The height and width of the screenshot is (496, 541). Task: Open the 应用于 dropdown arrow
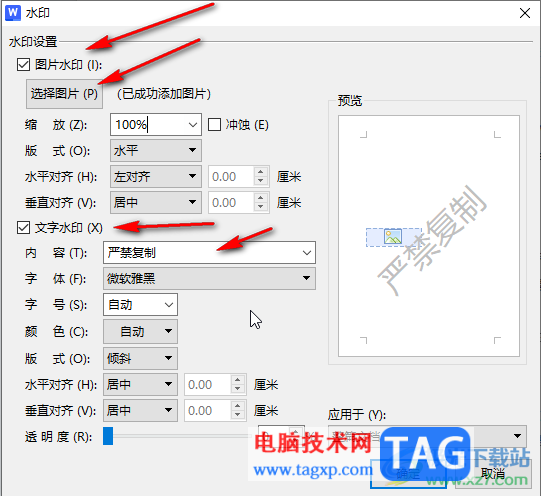click(x=517, y=436)
